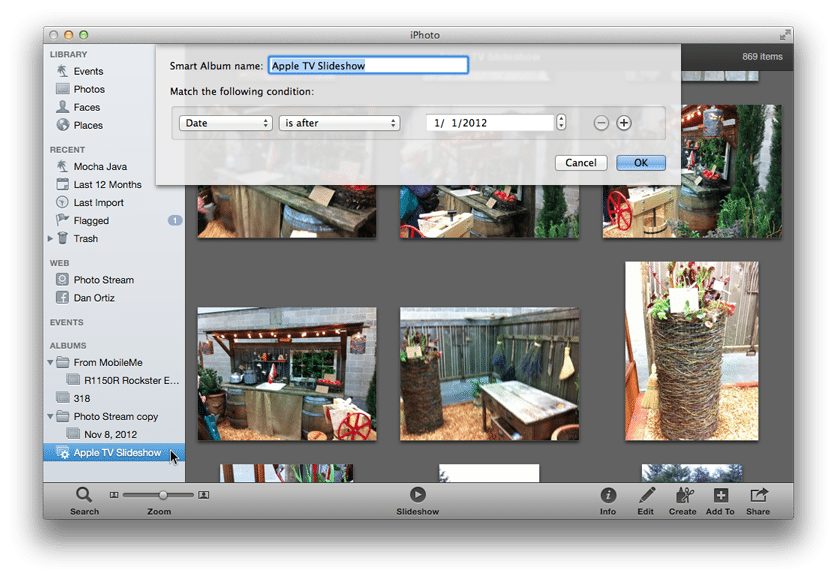Select the tall woven basket planter photo
Screen dimensions: 836x578
coord(692,351)
